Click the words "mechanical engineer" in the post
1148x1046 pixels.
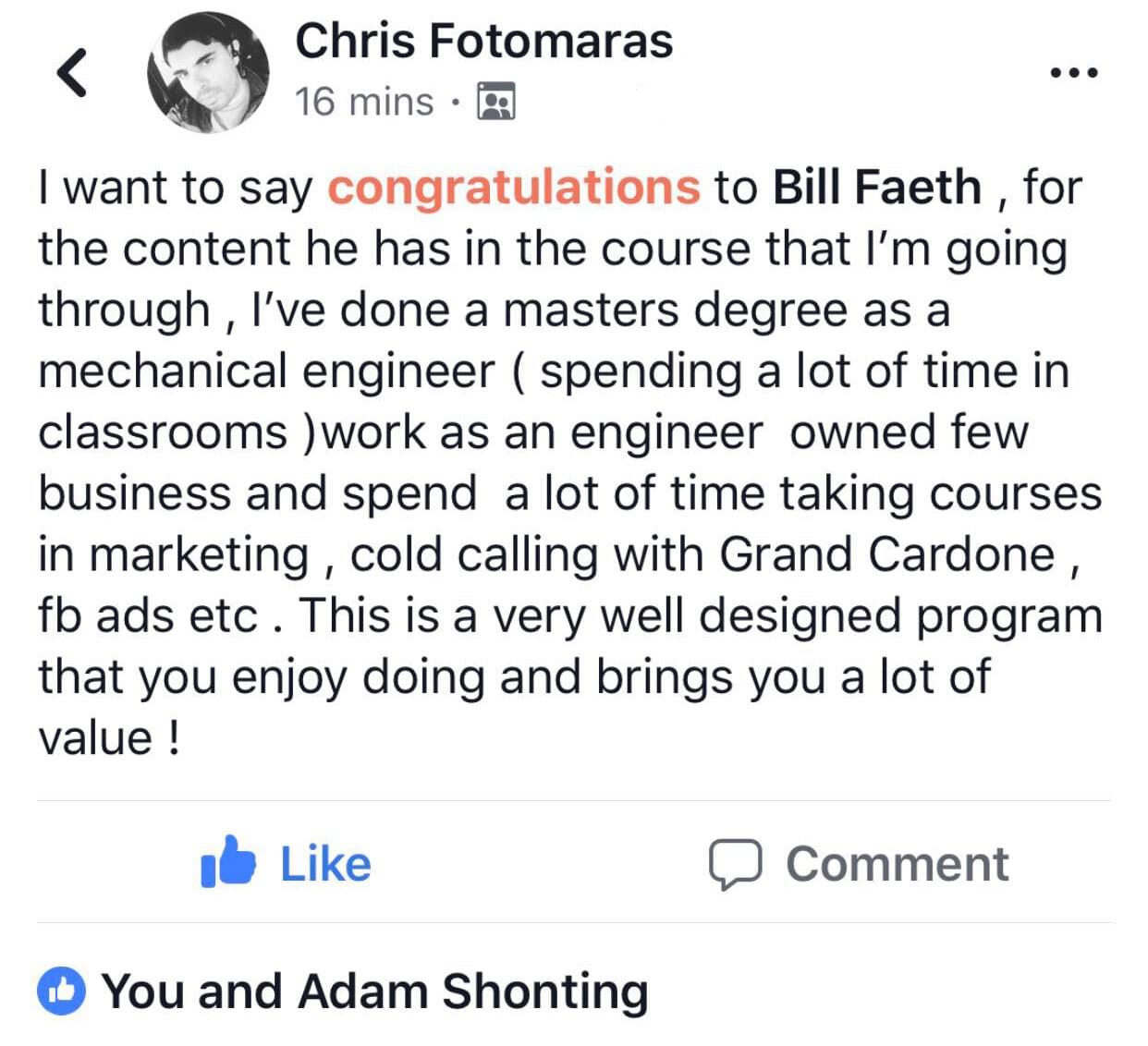pyautogui.click(x=267, y=371)
